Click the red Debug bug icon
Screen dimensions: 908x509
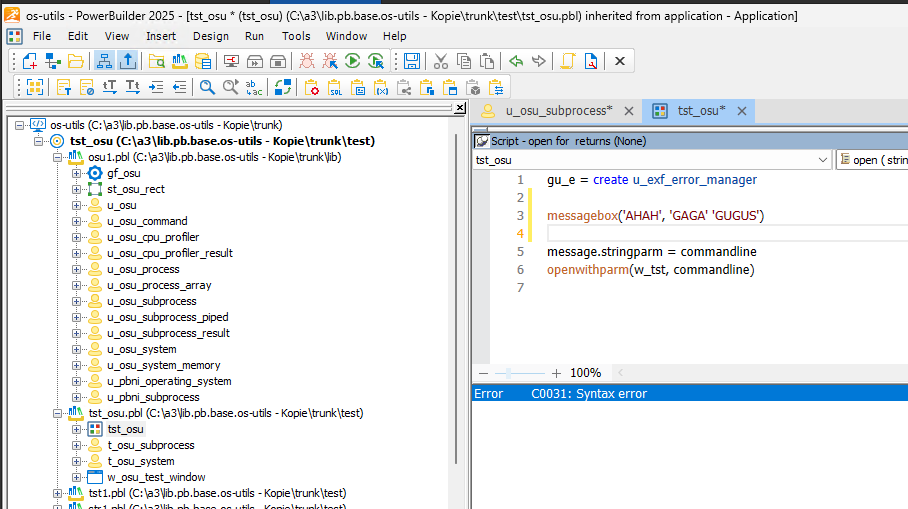click(x=307, y=61)
